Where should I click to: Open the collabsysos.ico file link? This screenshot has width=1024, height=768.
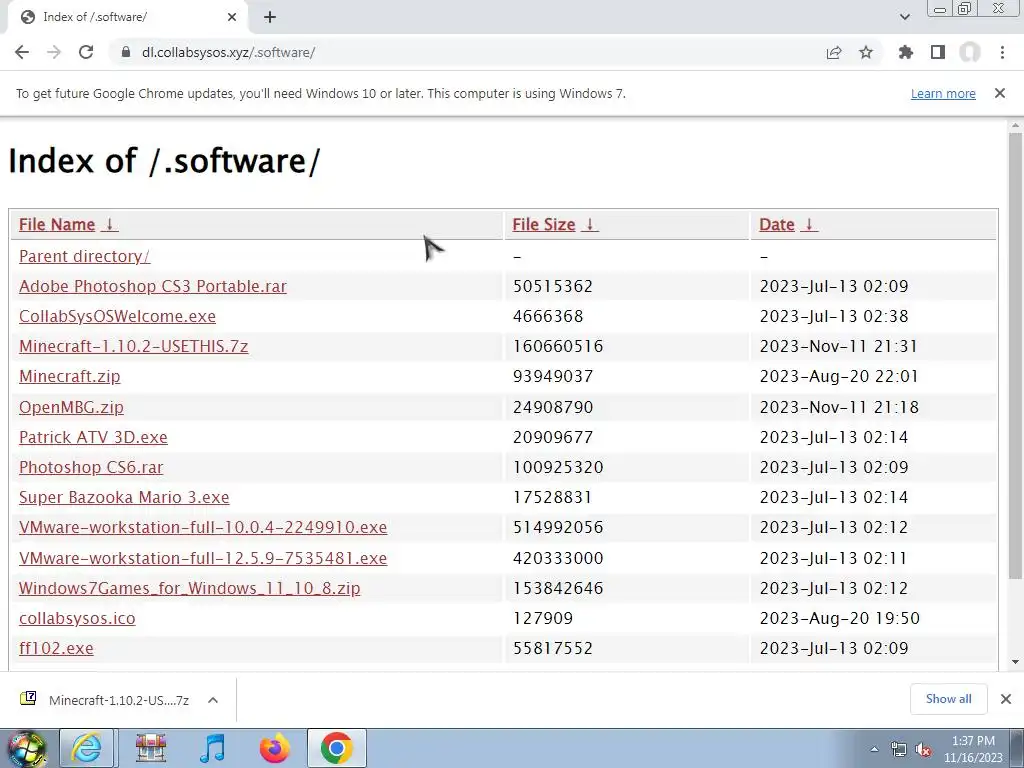[77, 618]
